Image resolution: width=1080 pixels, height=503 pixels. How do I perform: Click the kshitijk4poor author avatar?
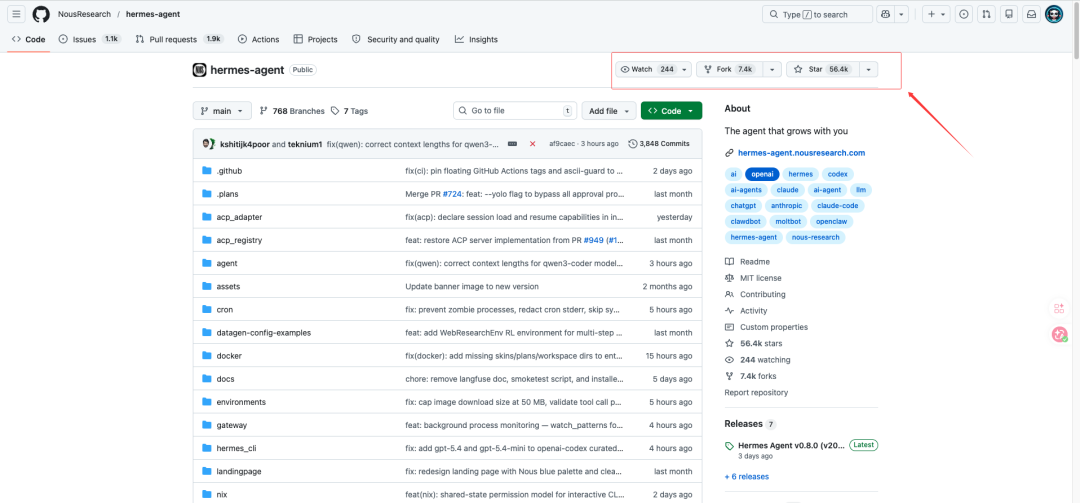[x=209, y=143]
